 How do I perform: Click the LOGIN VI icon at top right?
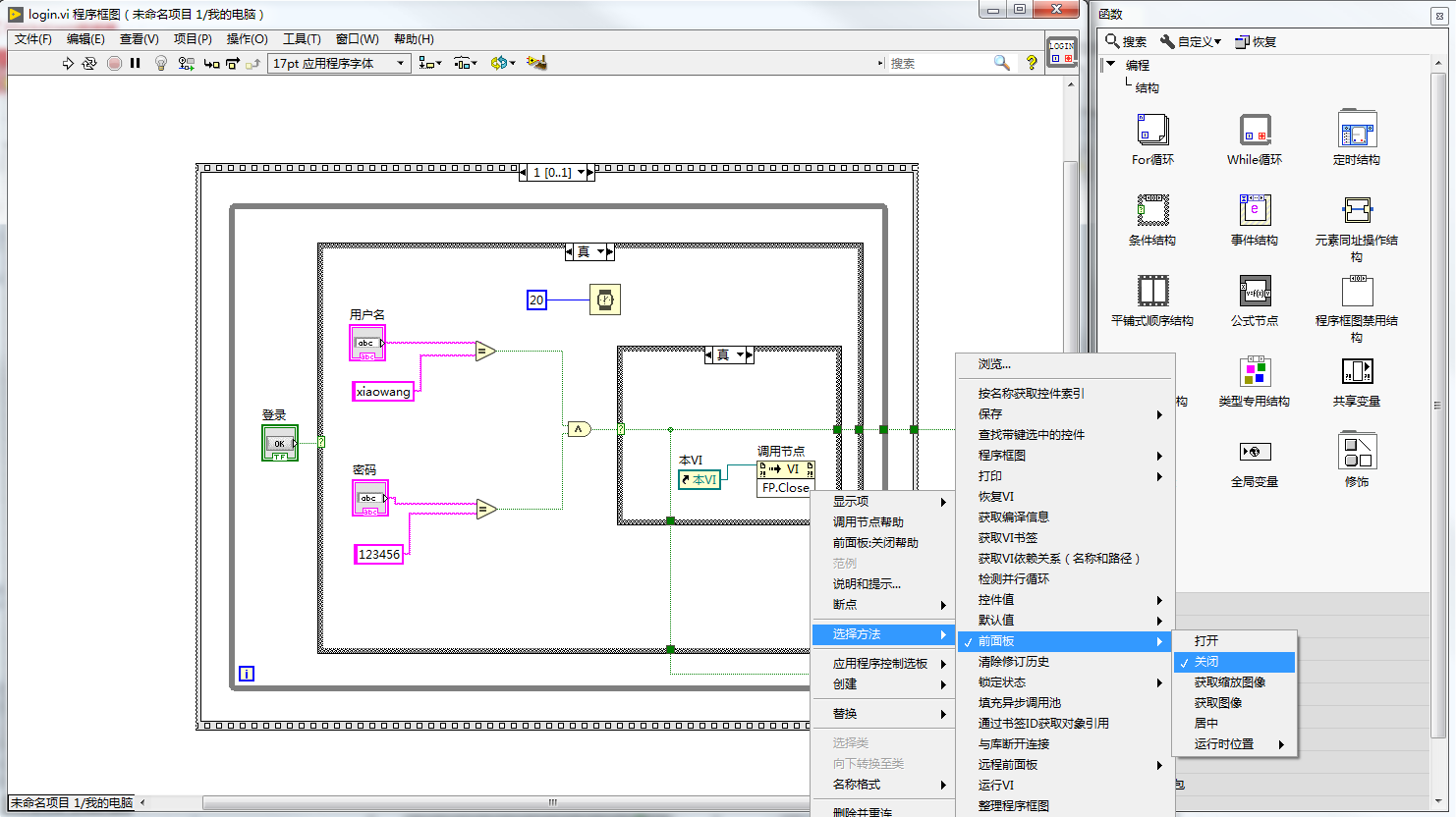(1062, 53)
